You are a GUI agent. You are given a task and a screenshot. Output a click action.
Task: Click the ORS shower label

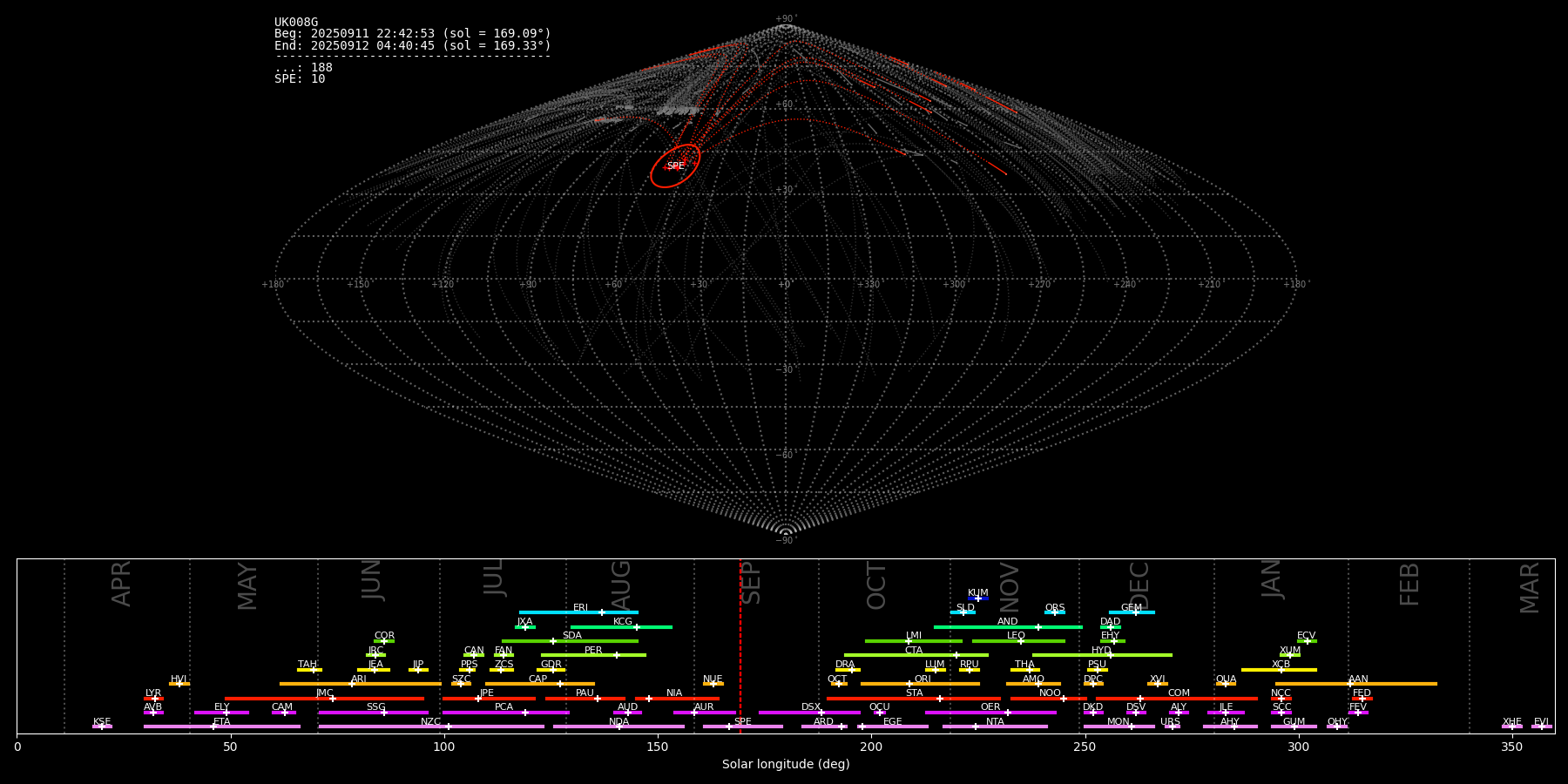pos(1054,607)
